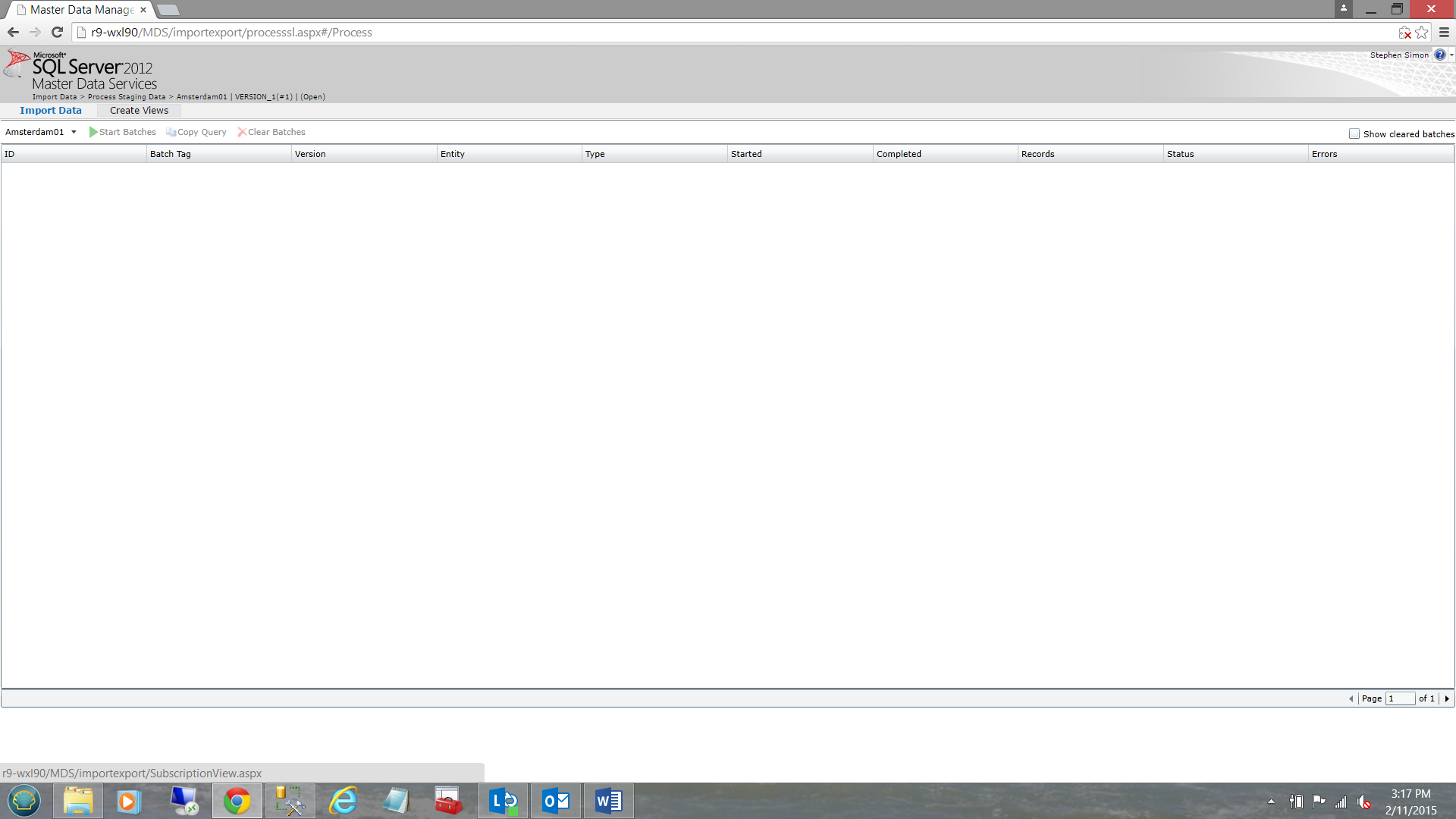Select the Import Data tab
1456x819 pixels.
click(x=51, y=111)
